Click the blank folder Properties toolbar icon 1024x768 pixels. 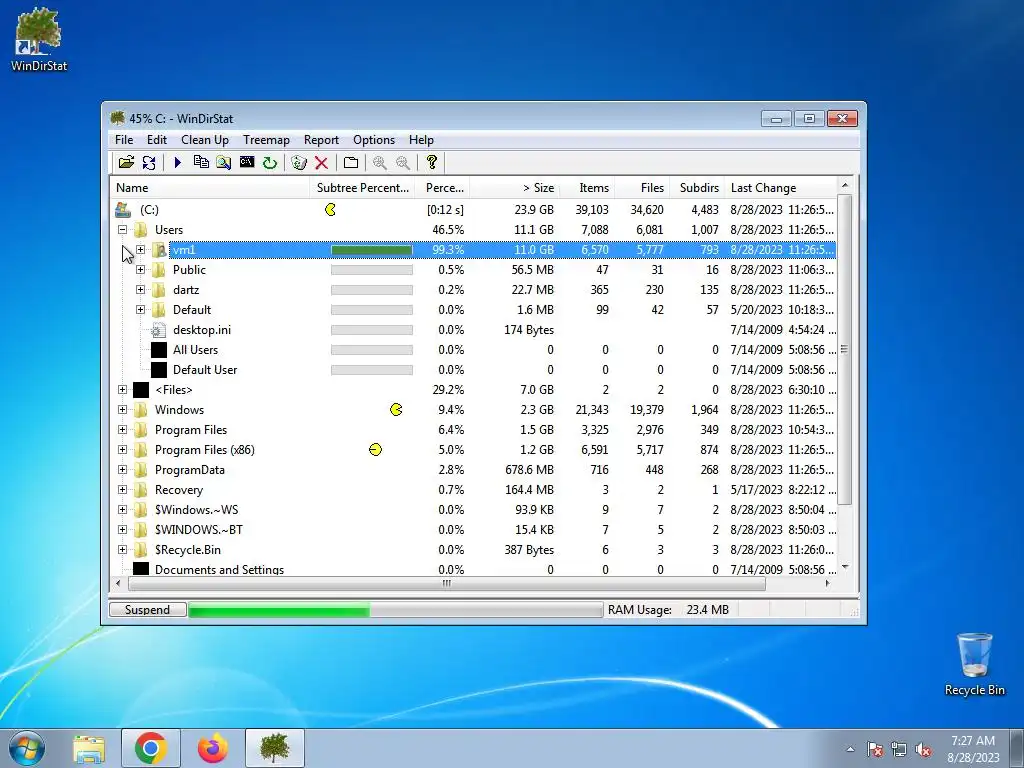[351, 162]
